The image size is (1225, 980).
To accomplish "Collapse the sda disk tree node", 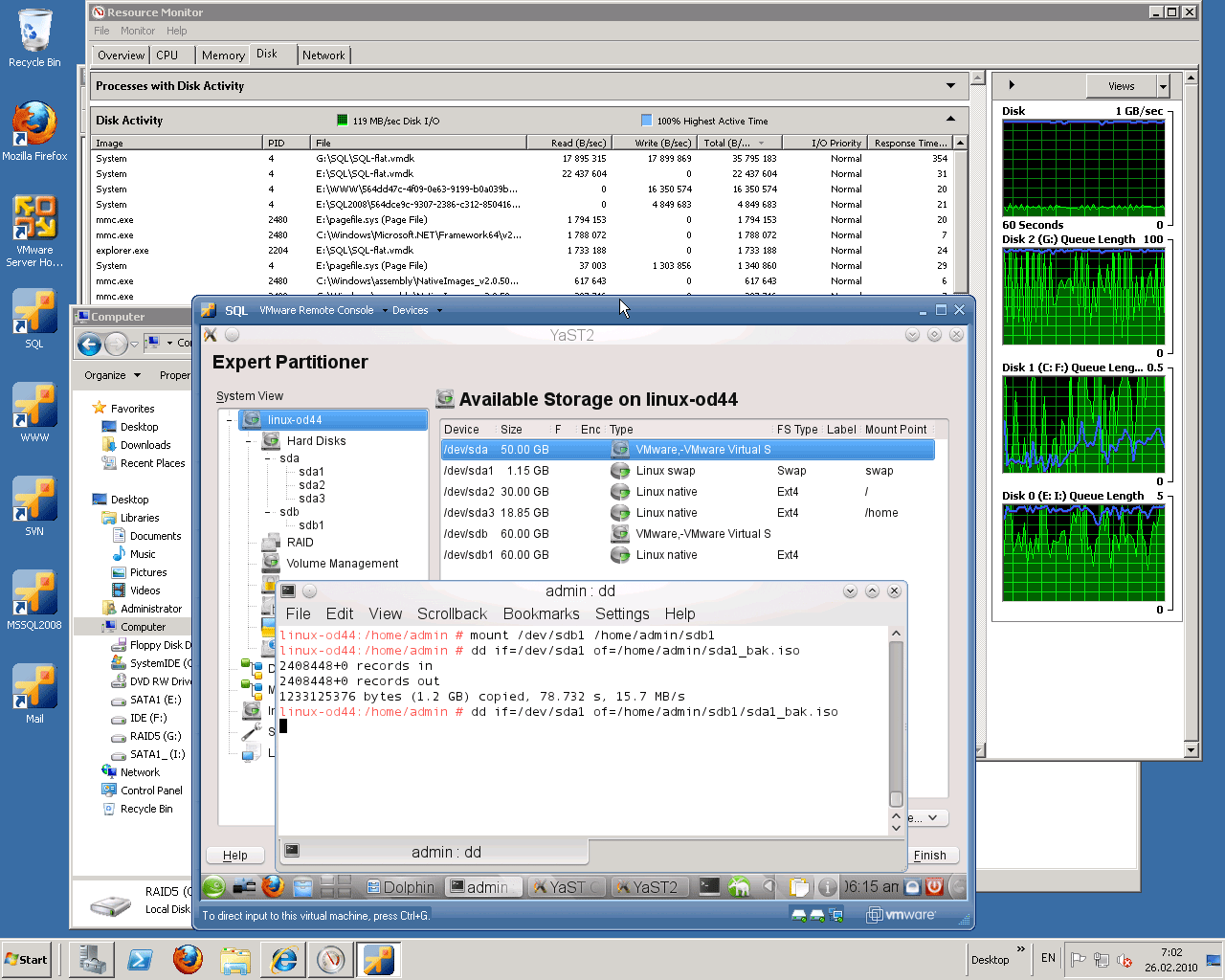I will click(267, 458).
